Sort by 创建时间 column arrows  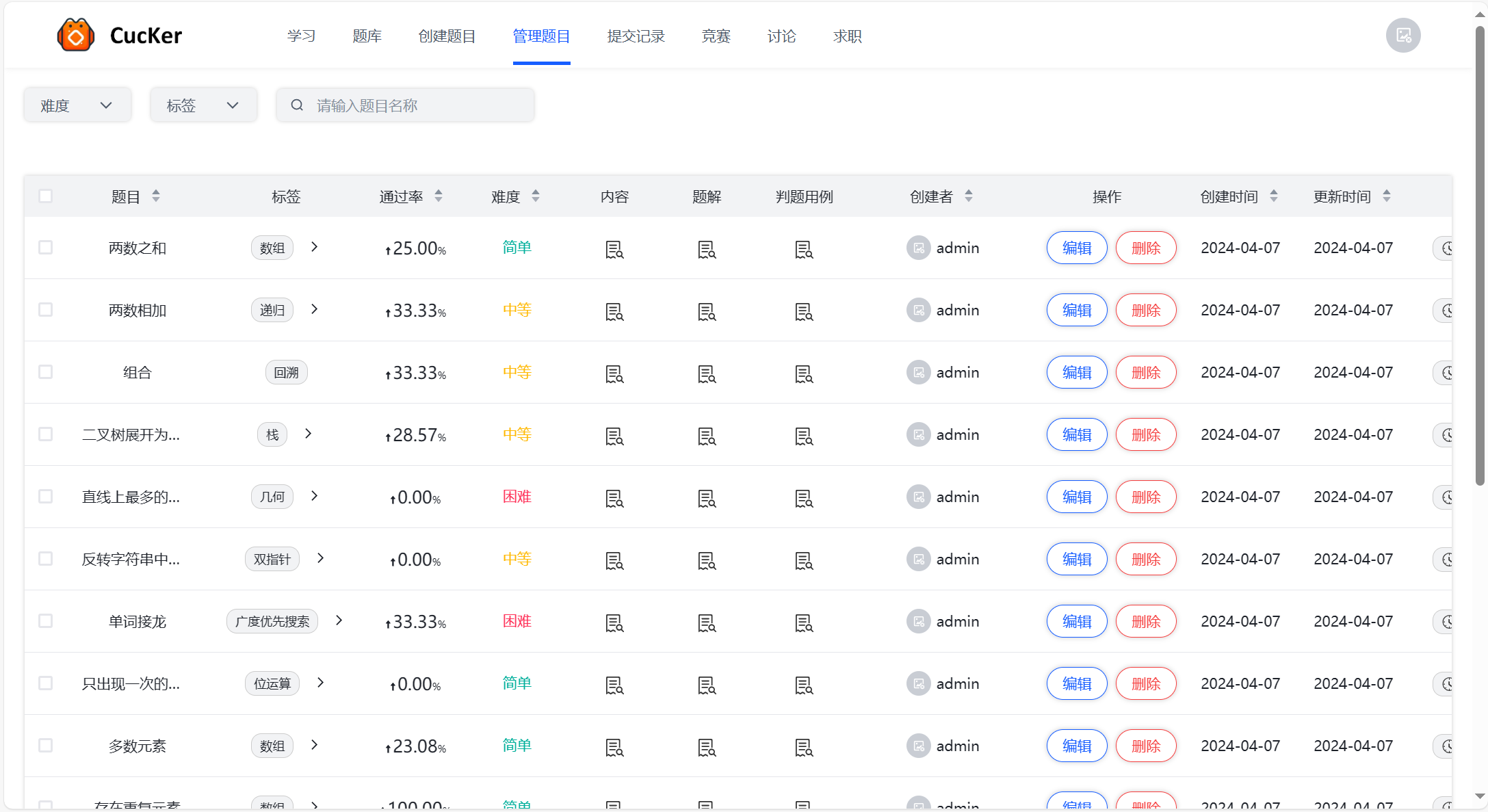point(1274,196)
